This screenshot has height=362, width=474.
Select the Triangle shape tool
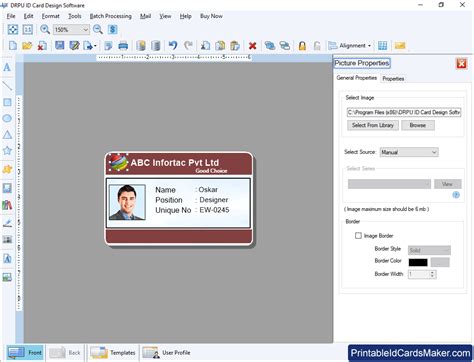tap(7, 135)
